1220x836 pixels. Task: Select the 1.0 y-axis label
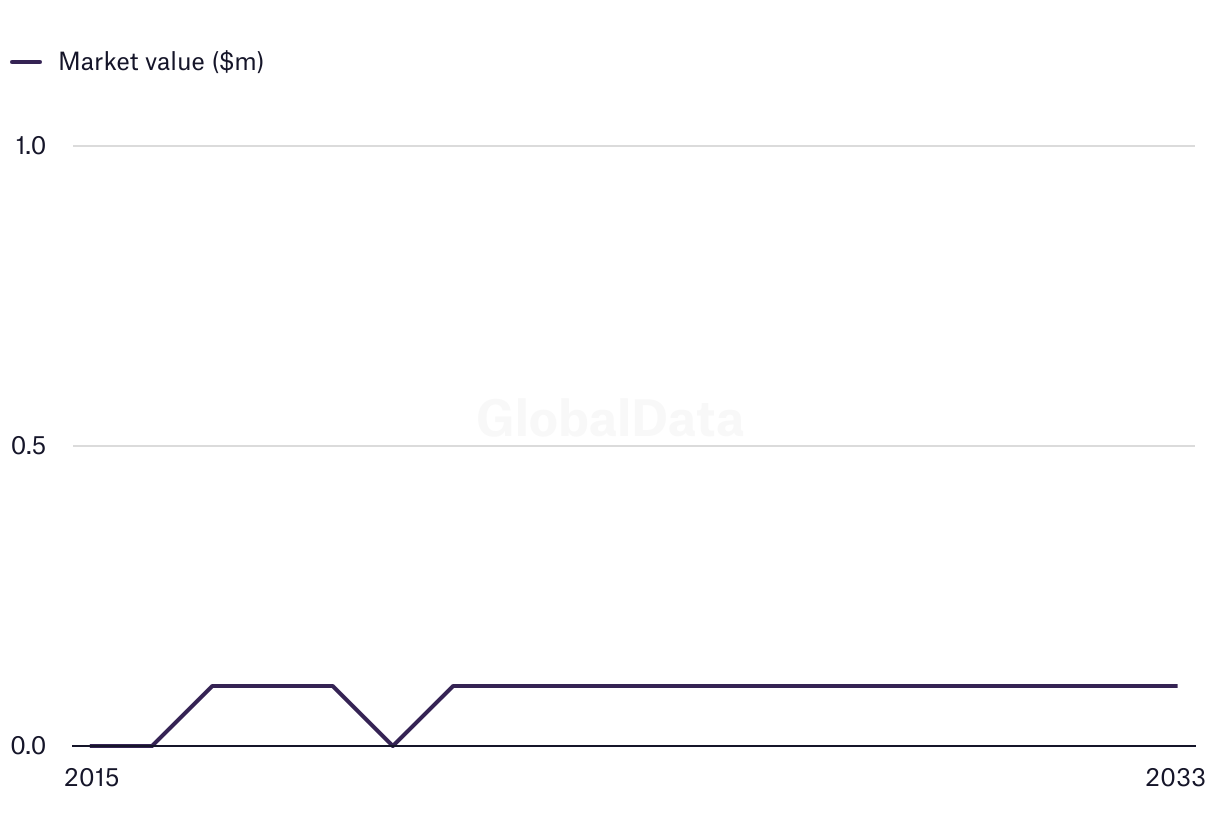(31, 146)
